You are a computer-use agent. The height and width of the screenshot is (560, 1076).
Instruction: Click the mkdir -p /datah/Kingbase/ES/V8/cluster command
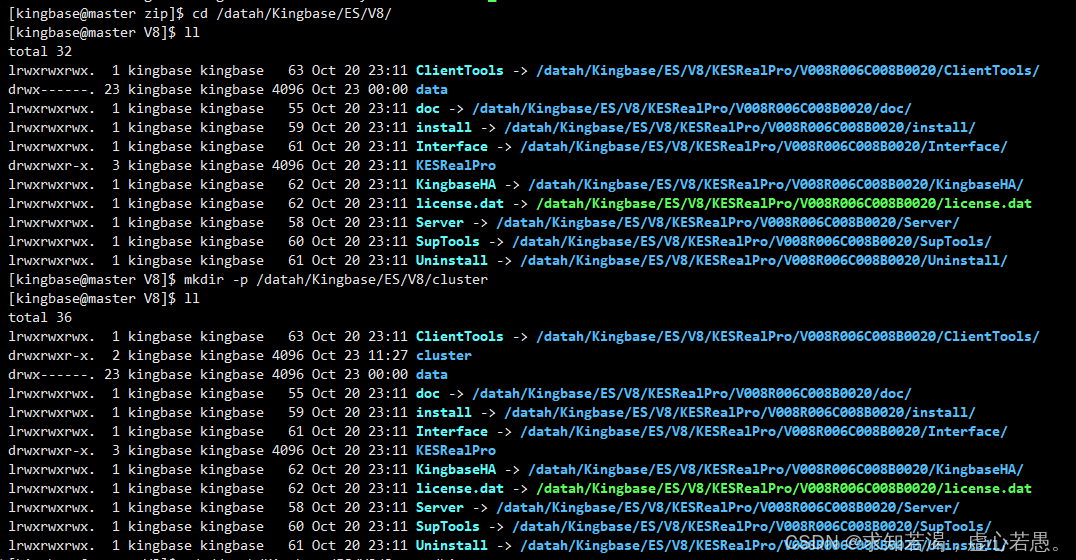[336, 280]
